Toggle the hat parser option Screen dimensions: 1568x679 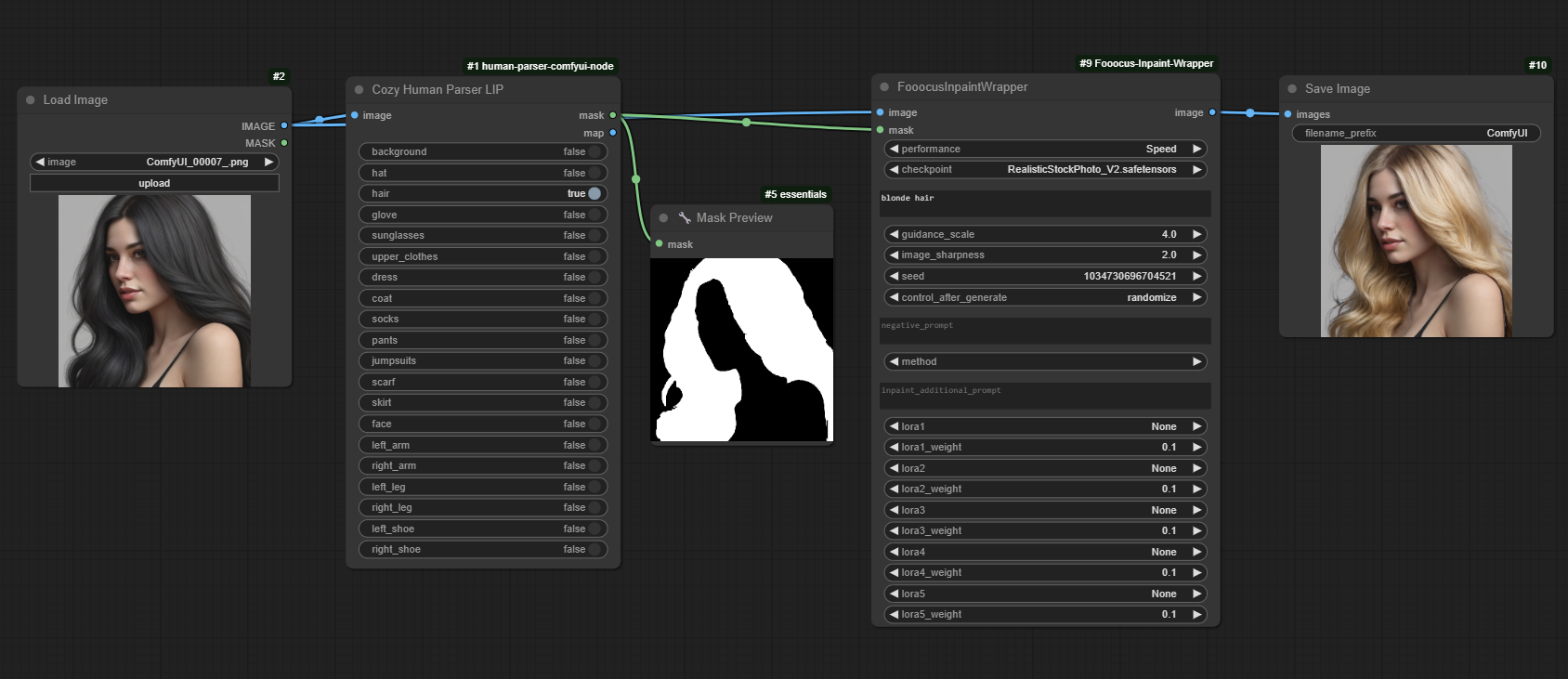click(482, 173)
